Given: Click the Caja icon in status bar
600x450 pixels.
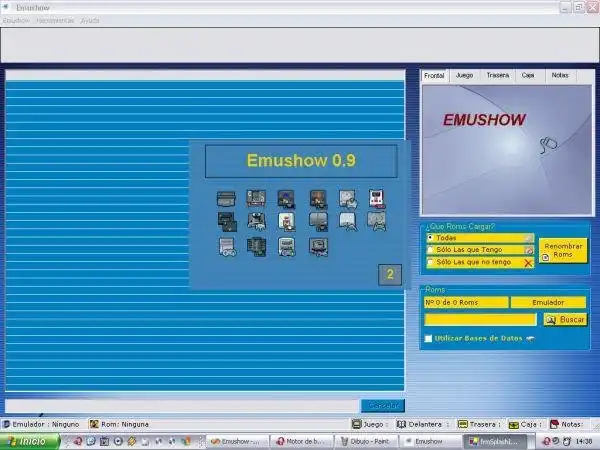Looking at the screenshot, I should click(x=514, y=424).
